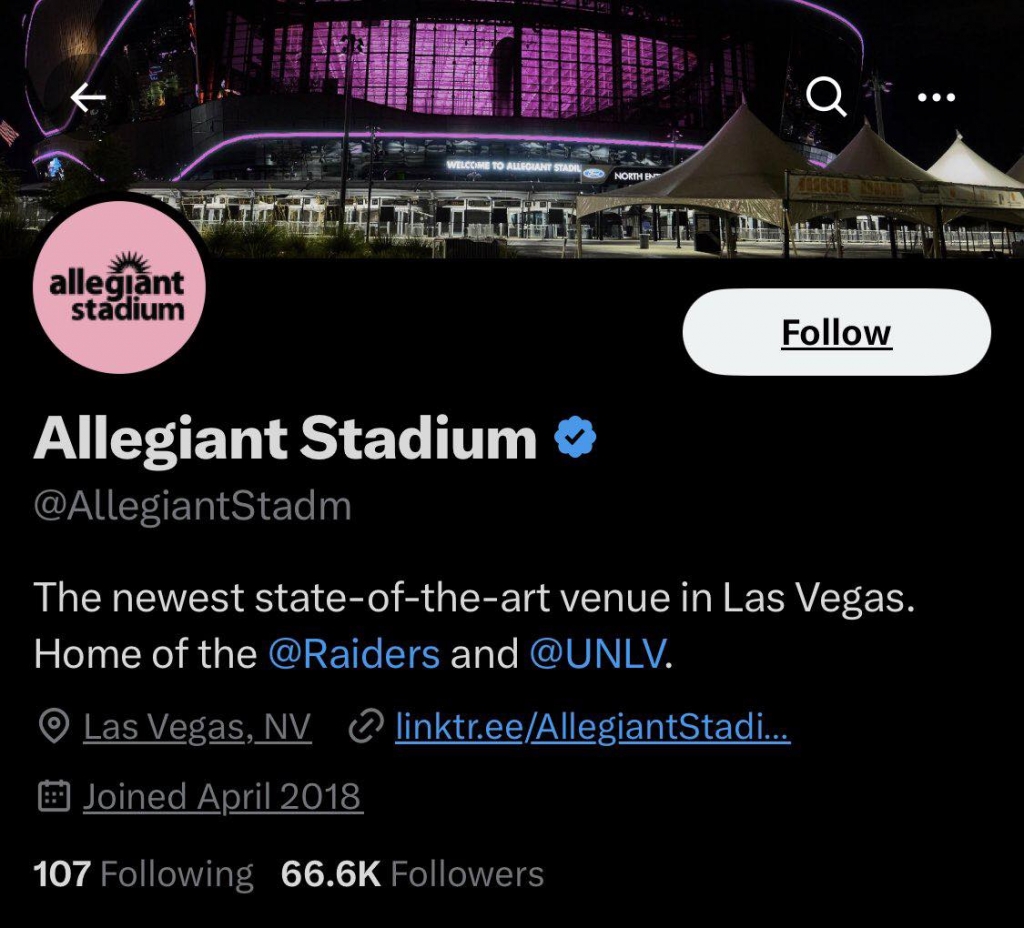Click the location pin icon
This screenshot has width=1024, height=928.
[x=53, y=727]
